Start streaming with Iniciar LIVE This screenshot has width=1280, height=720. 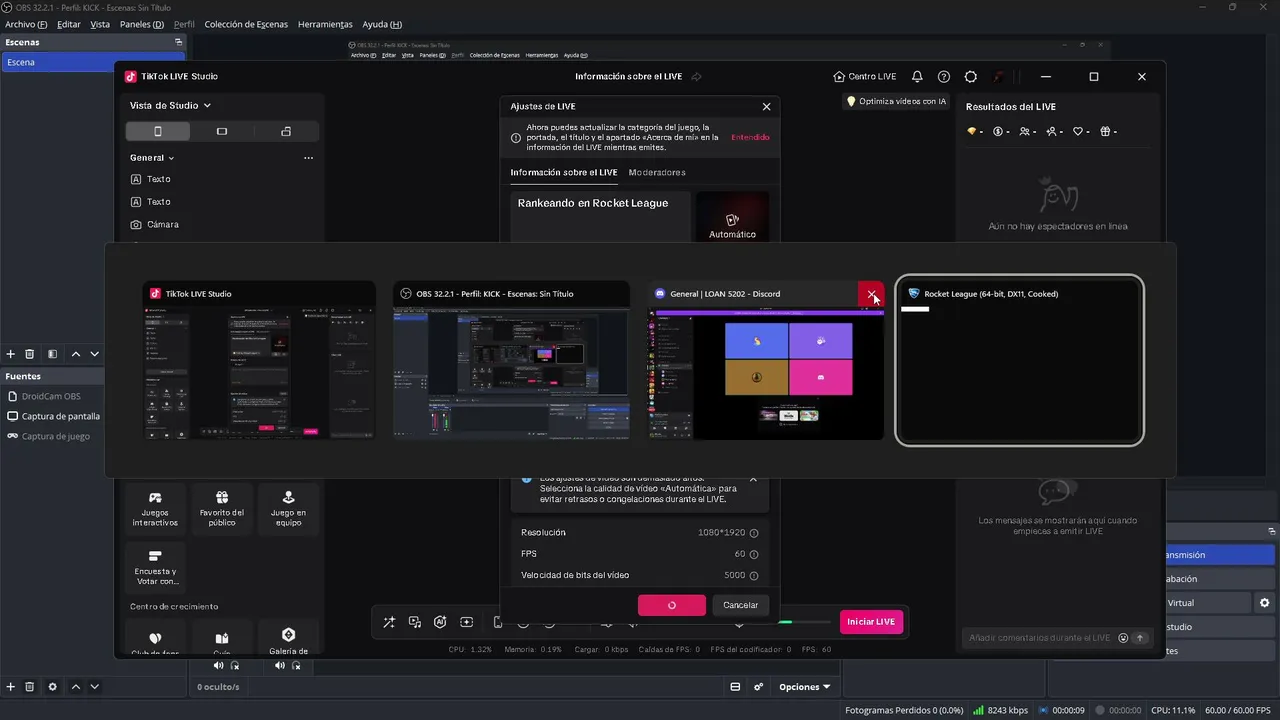pos(871,622)
